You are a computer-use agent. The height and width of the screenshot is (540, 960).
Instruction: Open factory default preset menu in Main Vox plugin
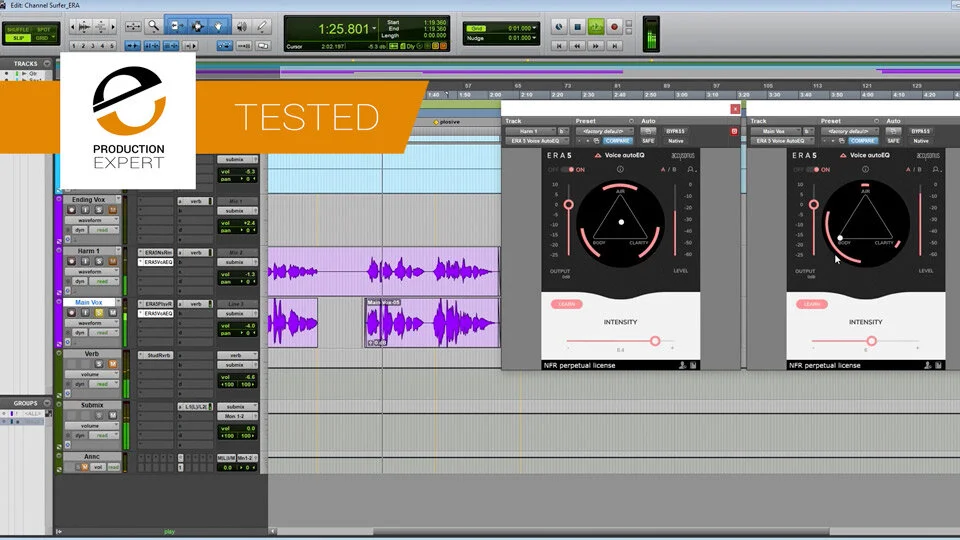(850, 131)
